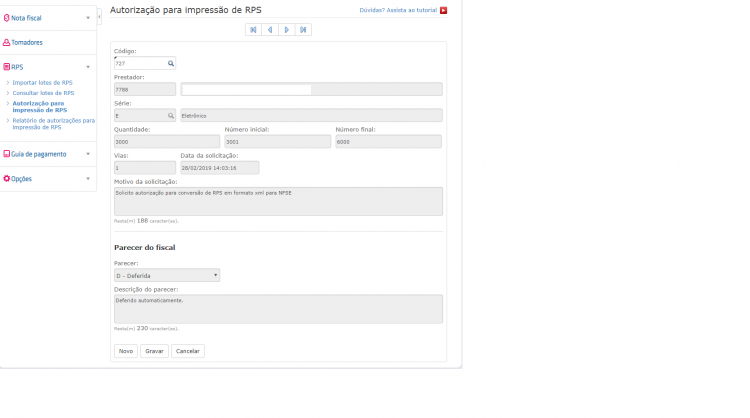Open Relatório de autorizações para impressão

[54, 124]
